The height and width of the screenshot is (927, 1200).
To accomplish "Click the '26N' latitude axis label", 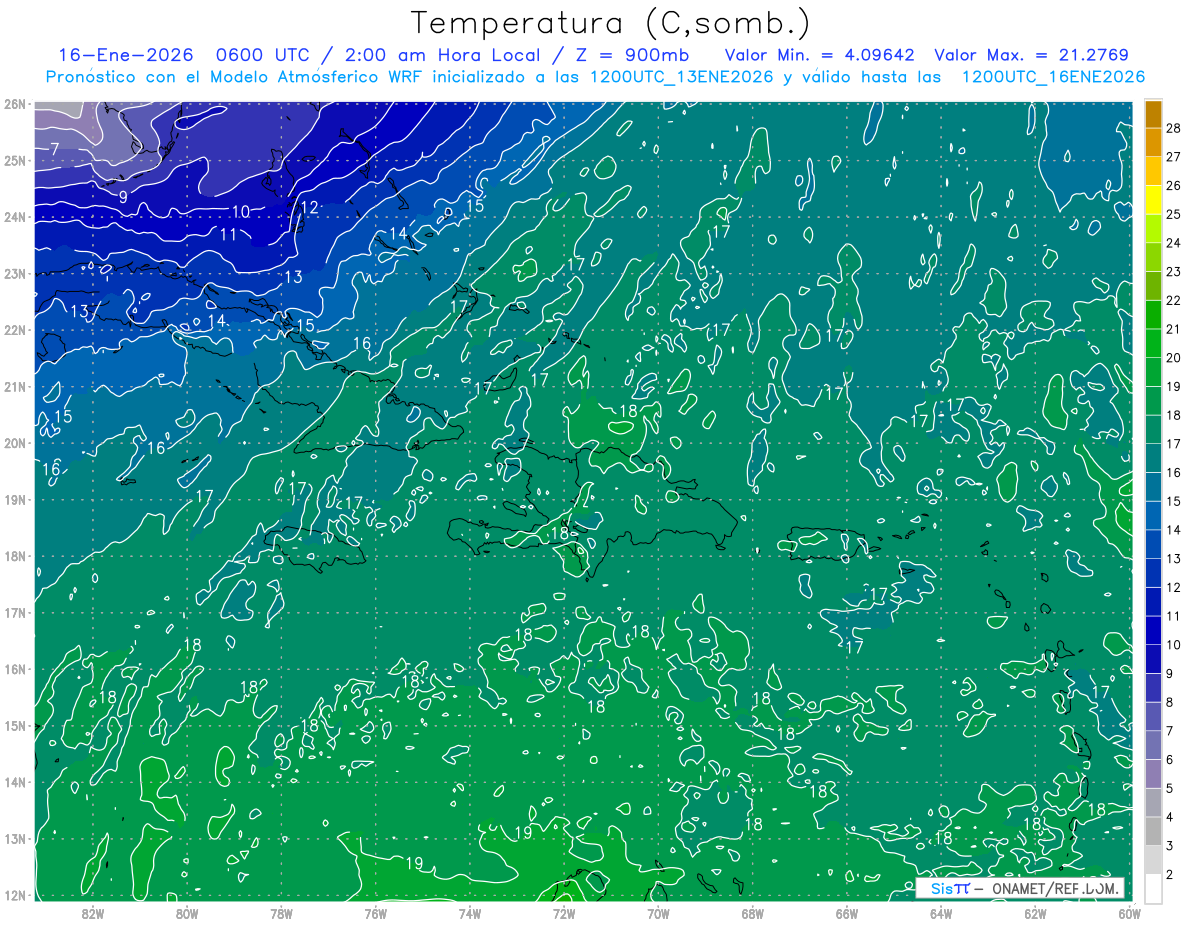I will point(15,104).
